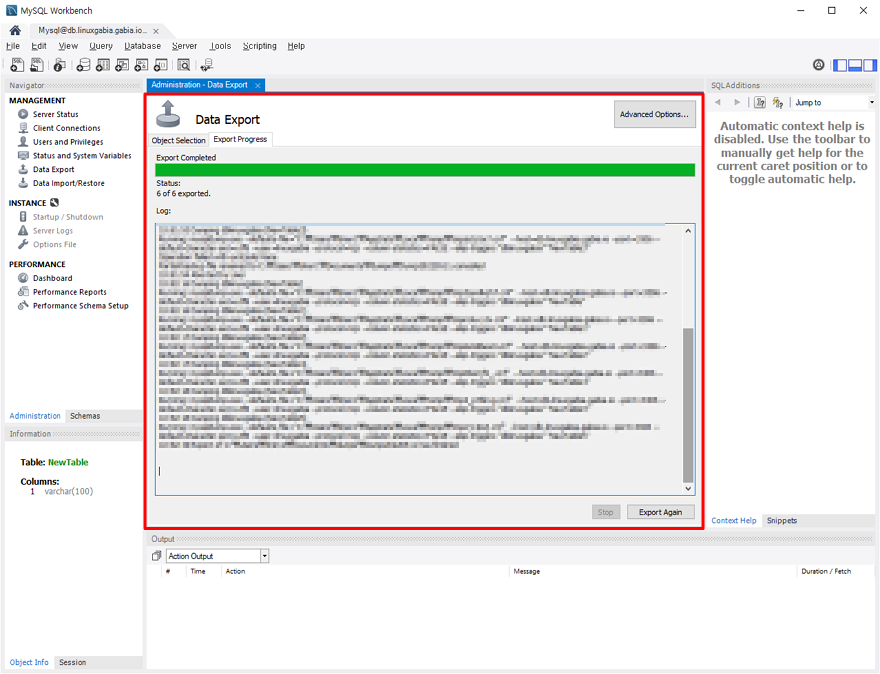880x674 pixels.
Task: Open Server Status in Navigator
Action: pos(56,114)
